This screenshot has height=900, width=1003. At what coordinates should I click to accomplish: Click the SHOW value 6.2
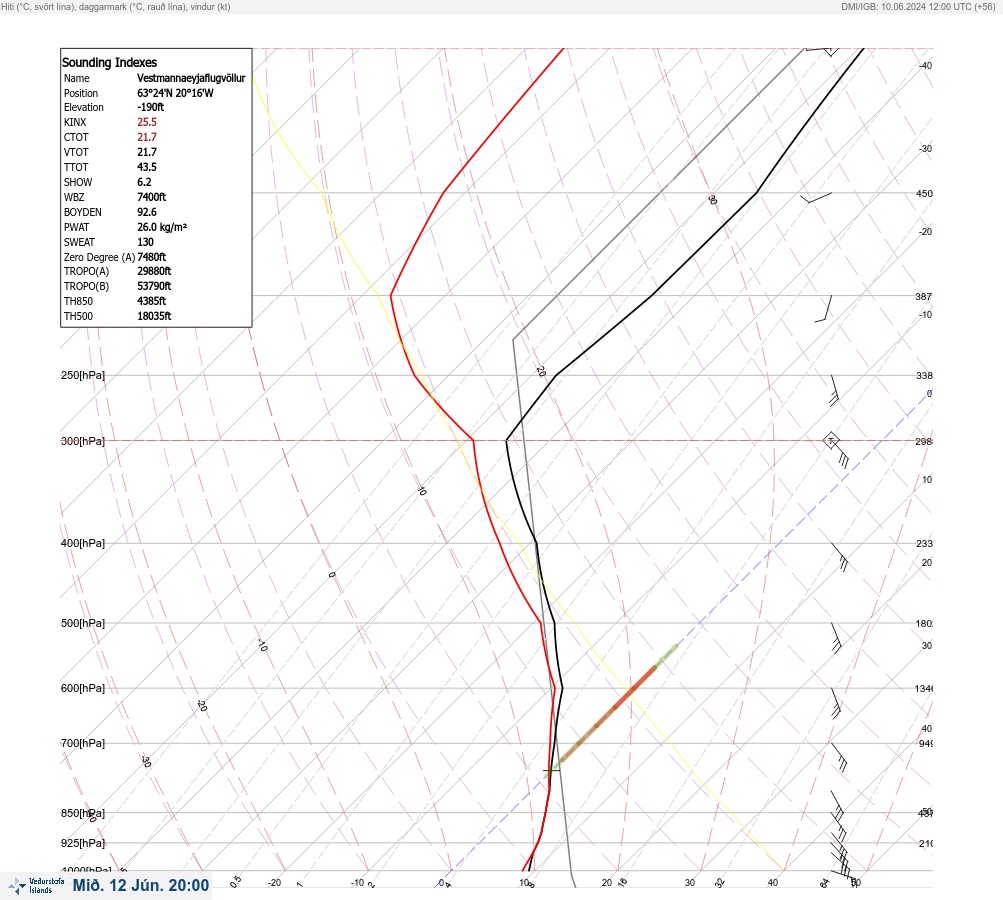pos(144,182)
